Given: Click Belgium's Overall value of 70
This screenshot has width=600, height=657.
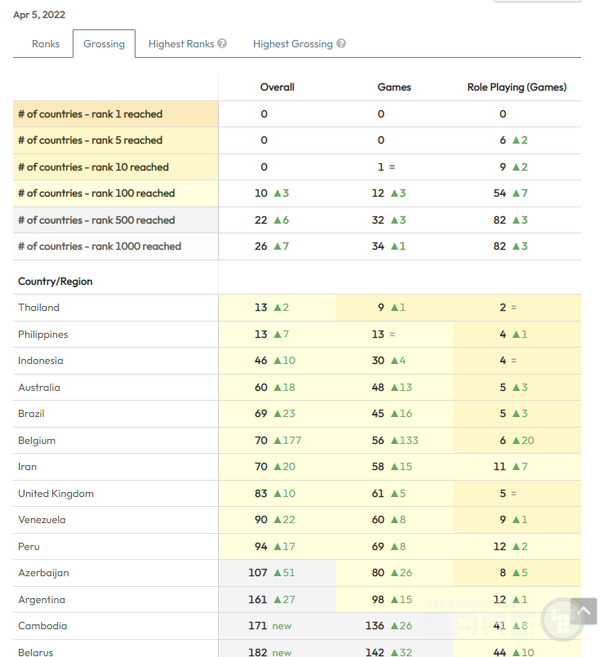Looking at the screenshot, I should (x=261, y=441).
